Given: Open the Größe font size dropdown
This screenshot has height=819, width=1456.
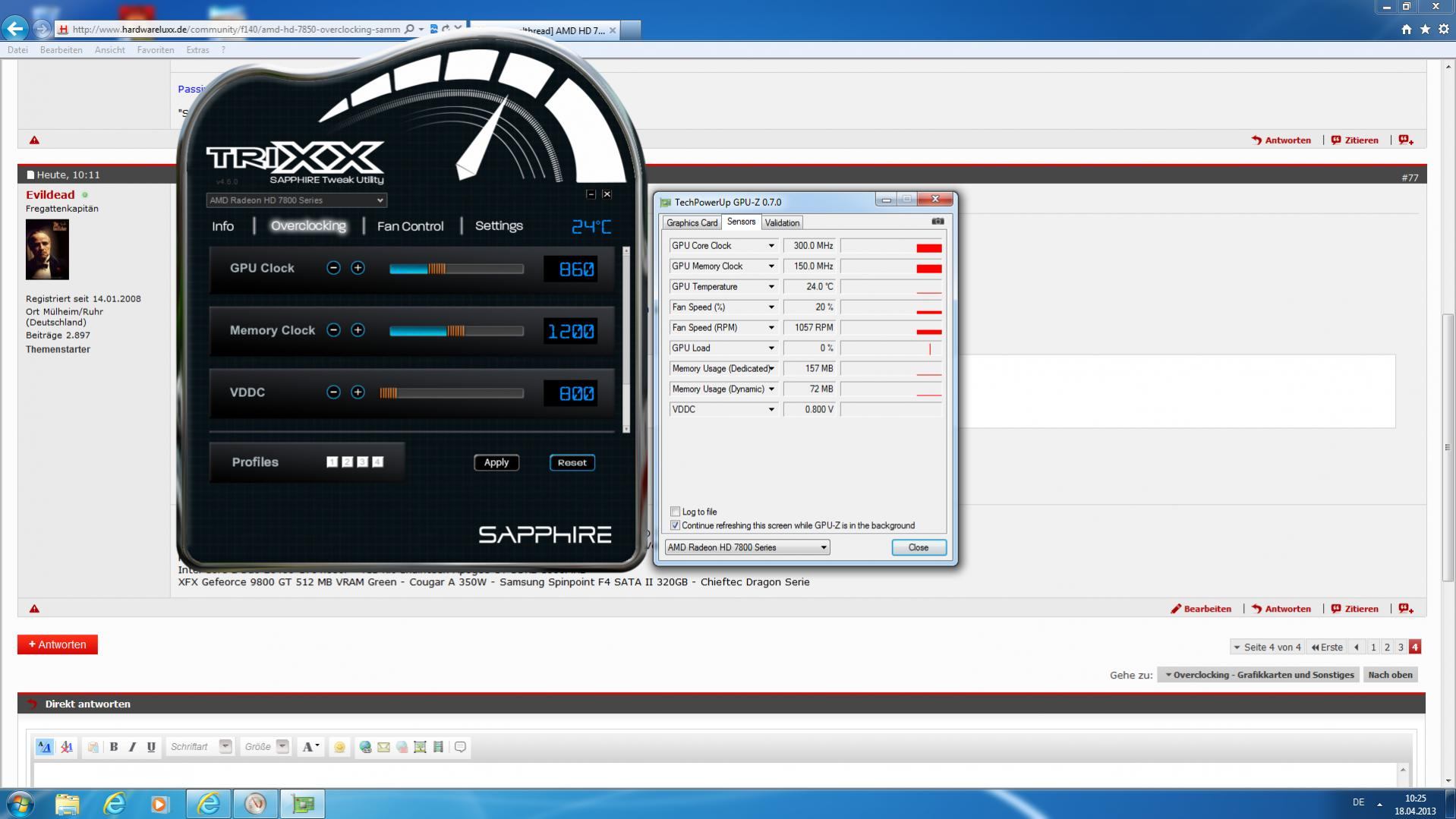Looking at the screenshot, I should click(265, 747).
